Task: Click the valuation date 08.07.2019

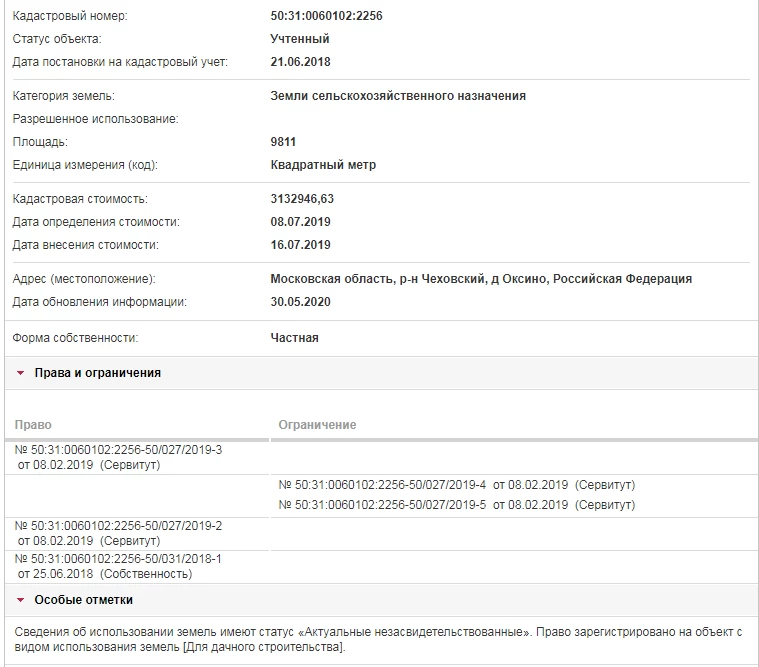Action: tap(300, 222)
